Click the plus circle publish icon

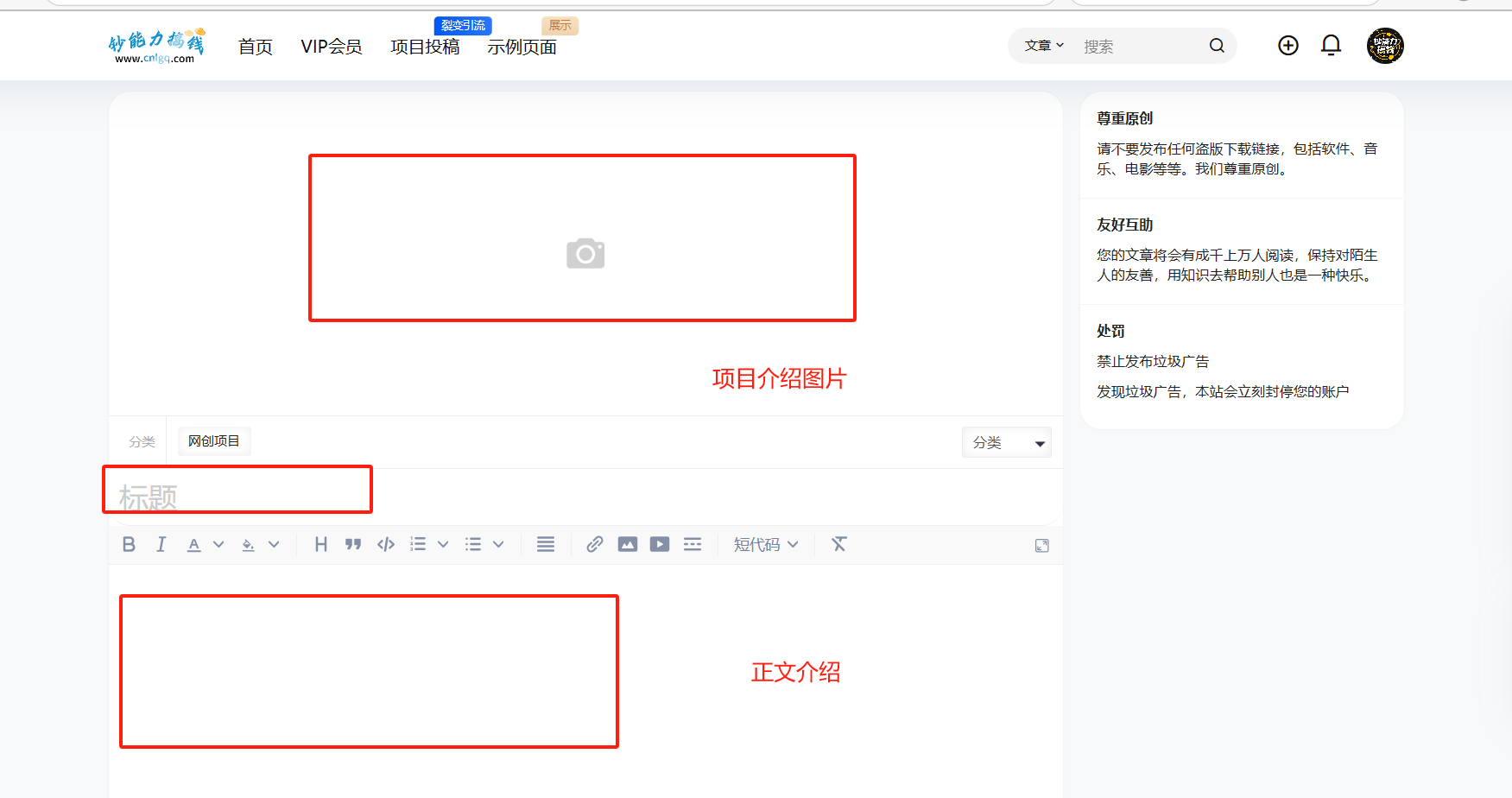coord(1287,46)
